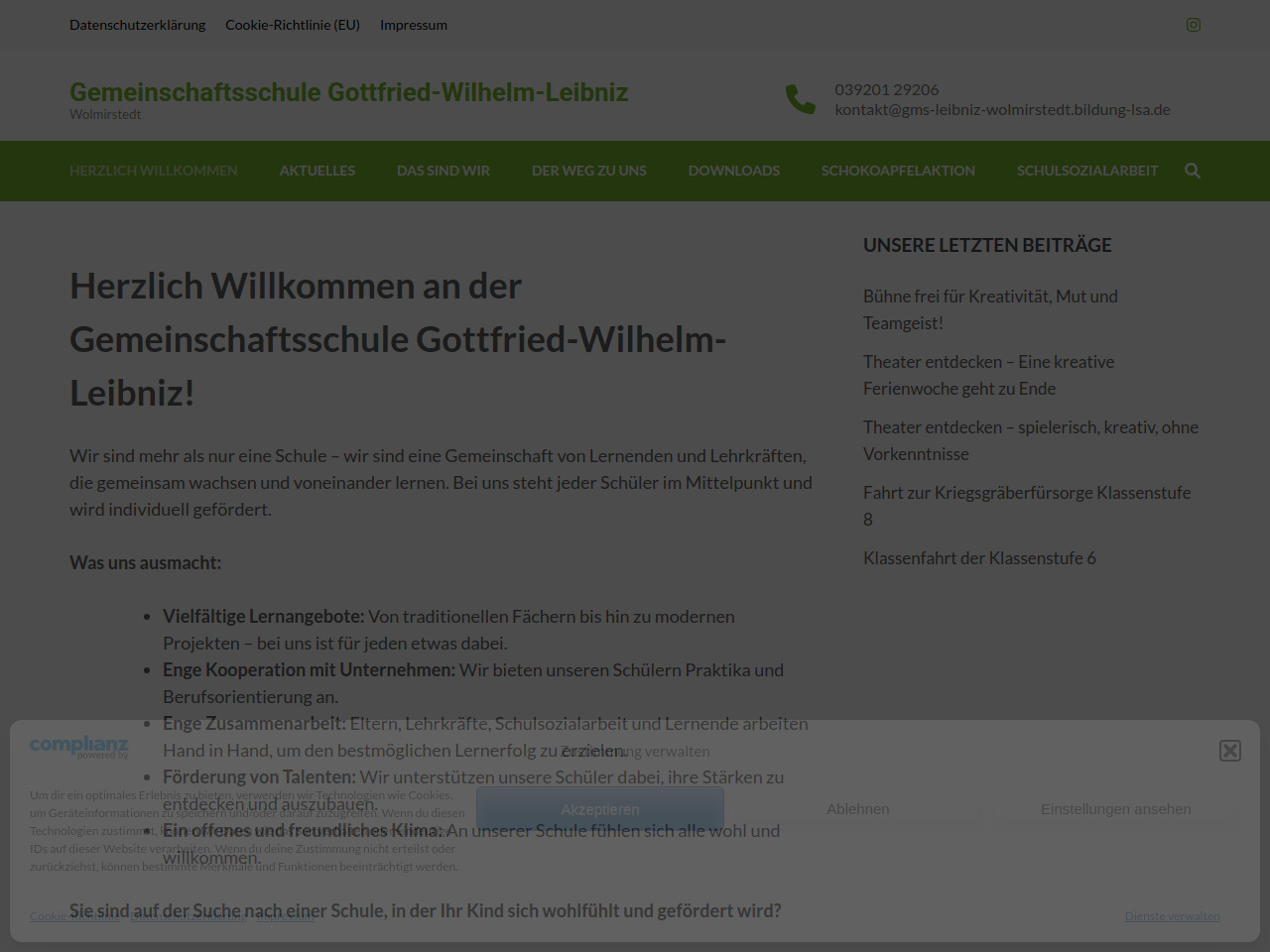
Task: Accept cookies with the Akzeptieren button
Action: click(599, 809)
